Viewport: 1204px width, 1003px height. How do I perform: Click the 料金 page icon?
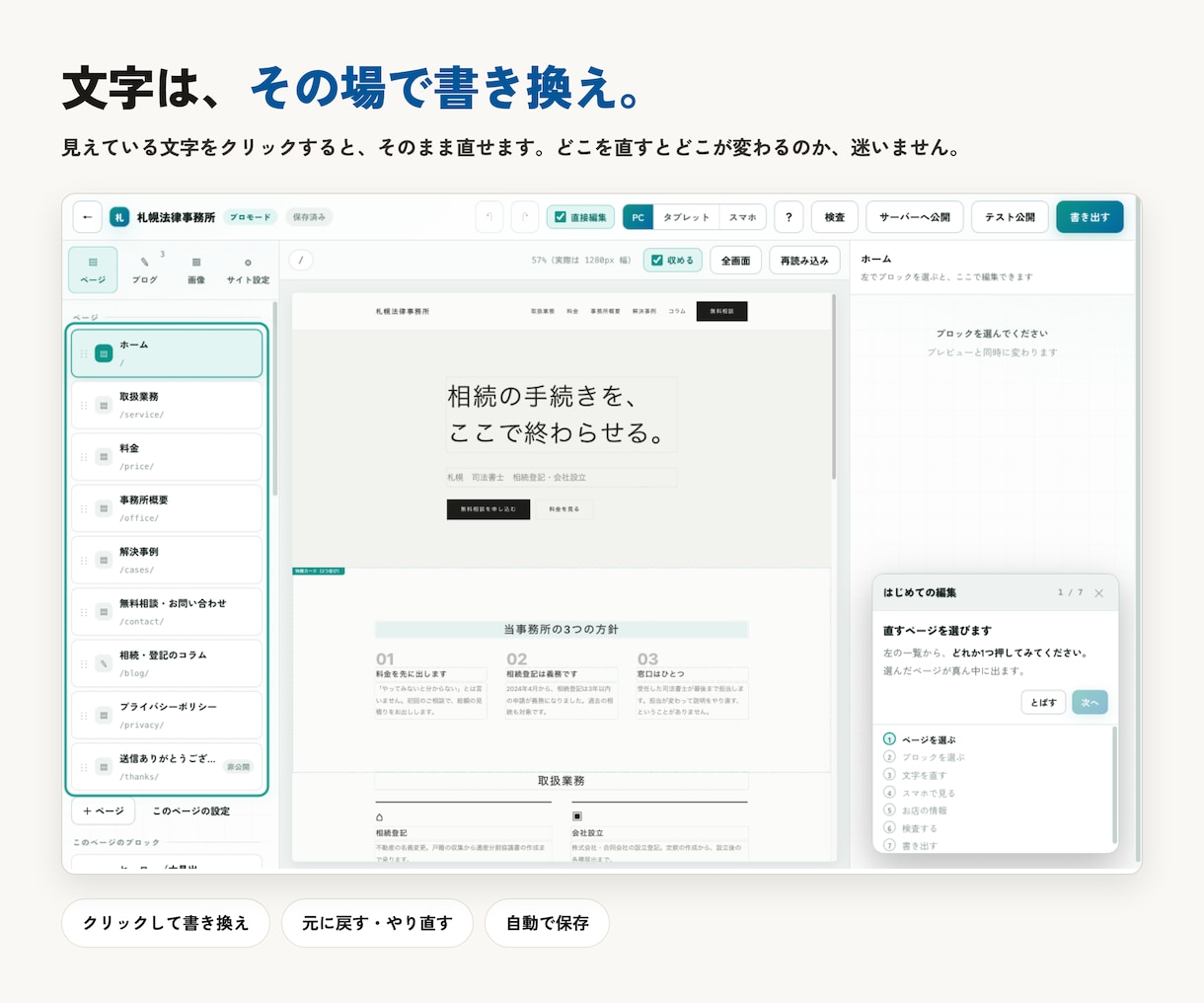click(103, 457)
